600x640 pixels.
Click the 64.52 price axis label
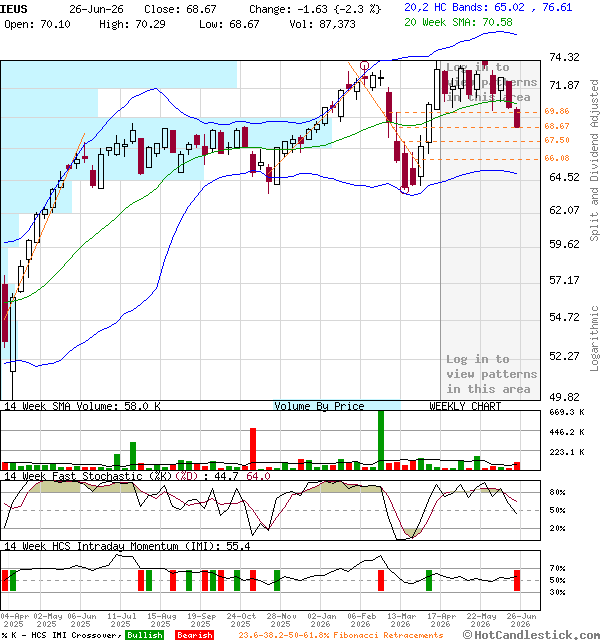[564, 177]
